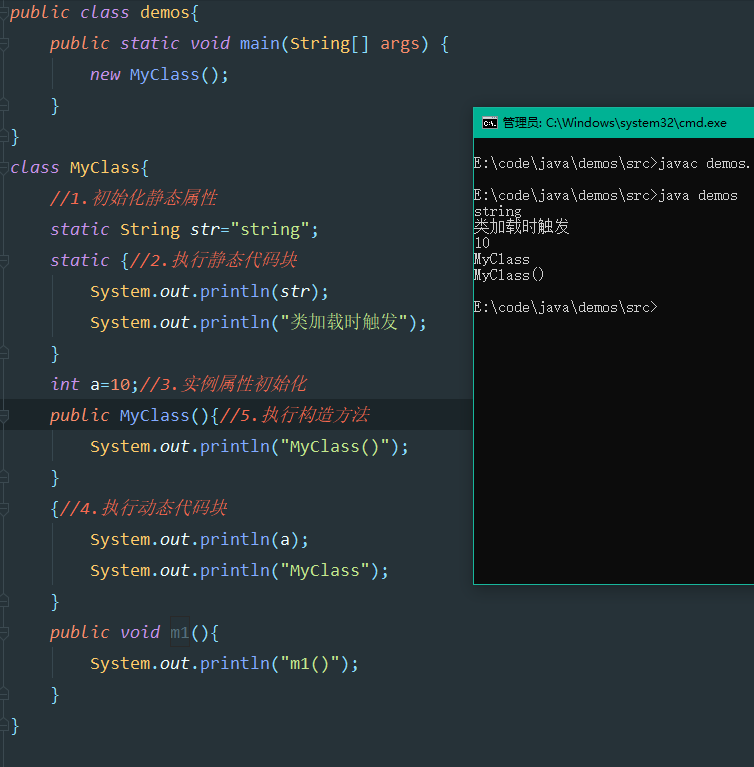Click the comment '//2.执行静态代码块'

[213, 261]
